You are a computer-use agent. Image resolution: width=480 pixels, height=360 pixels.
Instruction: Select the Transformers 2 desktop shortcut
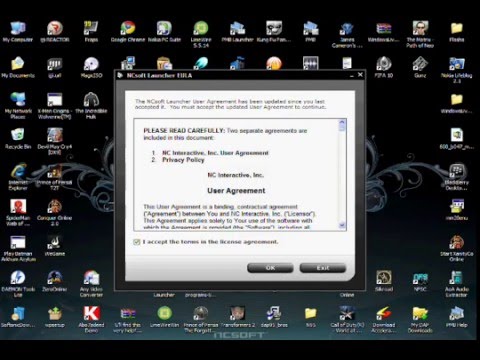237,317
